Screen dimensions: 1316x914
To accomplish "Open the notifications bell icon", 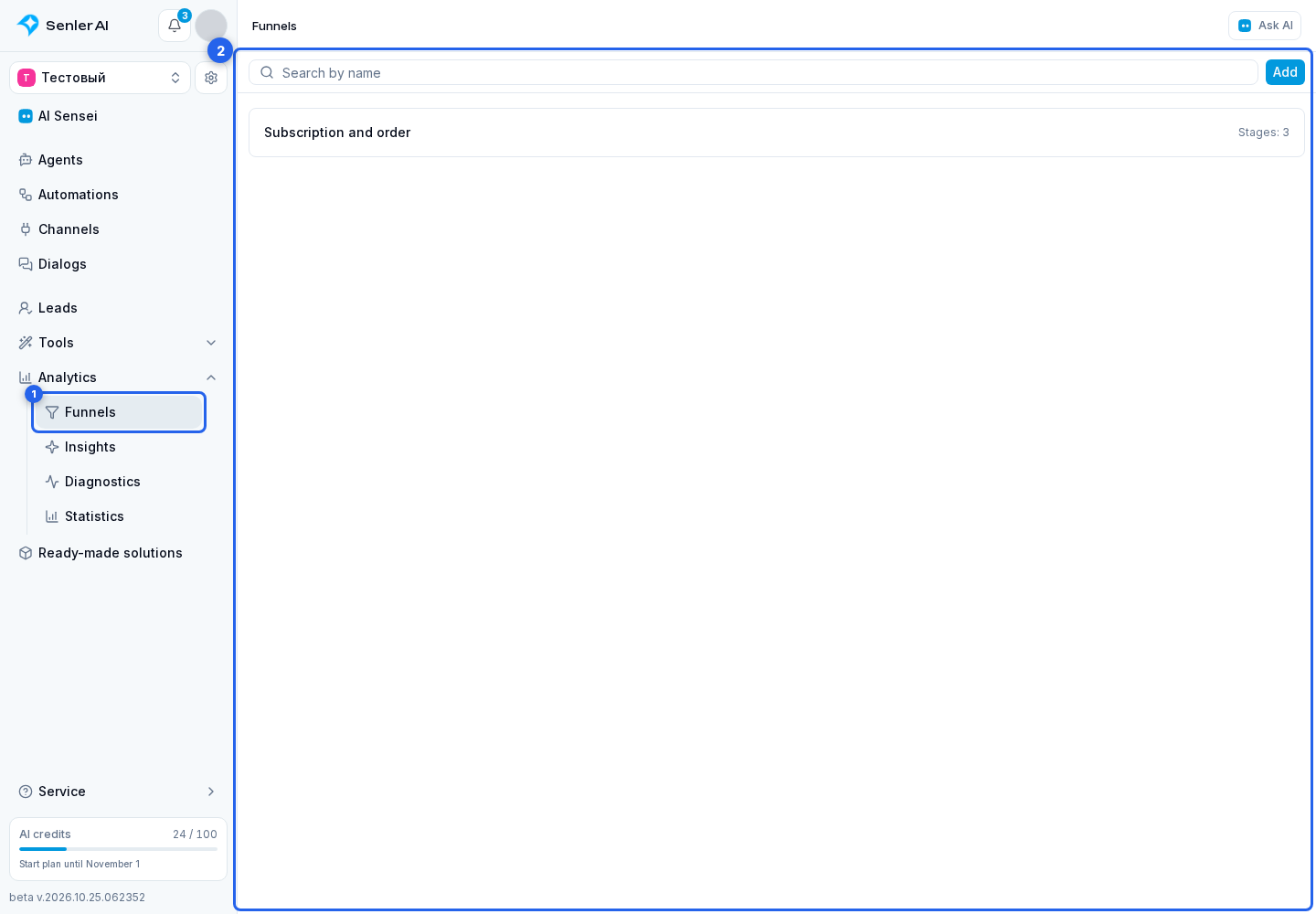I will (175, 26).
